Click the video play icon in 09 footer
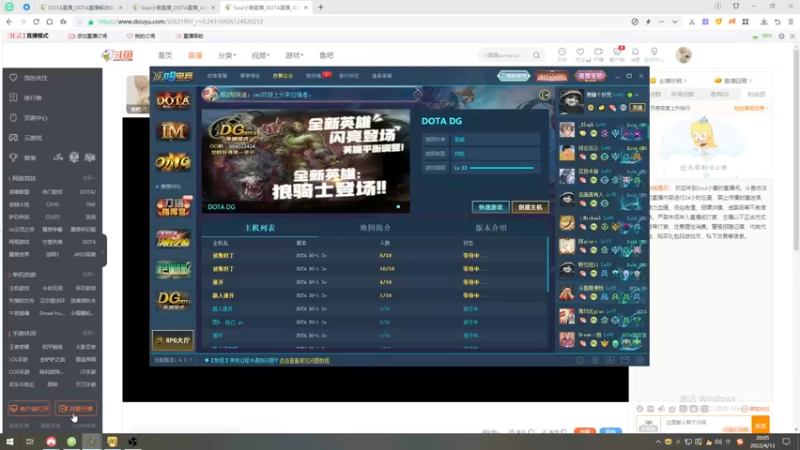Screen dimensions: 800x450 [610, 360]
